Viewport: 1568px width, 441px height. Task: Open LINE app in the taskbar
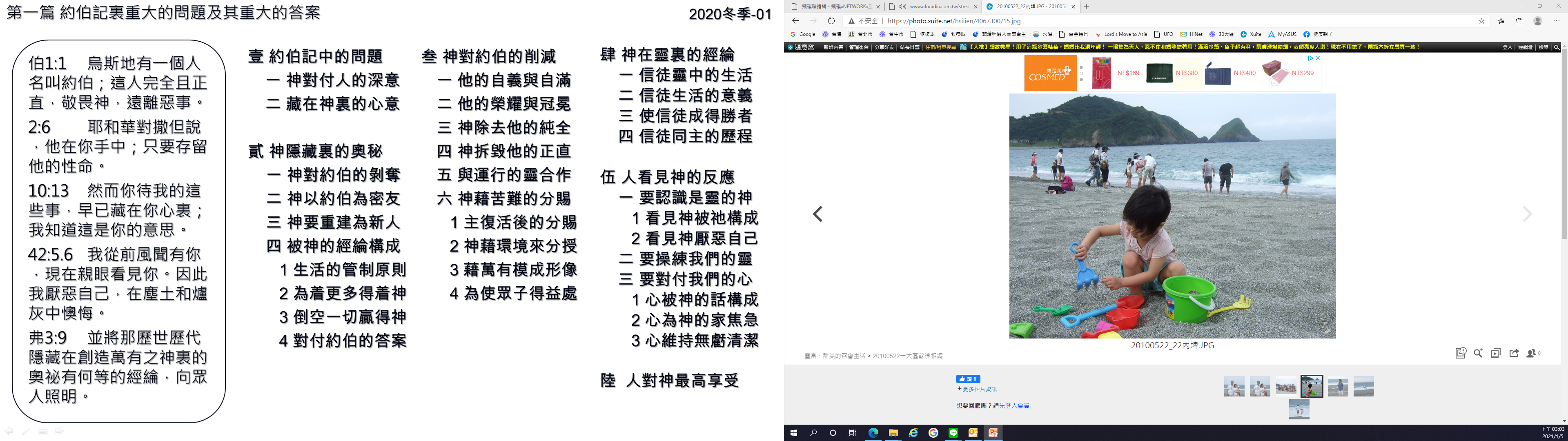pyautogui.click(x=953, y=432)
